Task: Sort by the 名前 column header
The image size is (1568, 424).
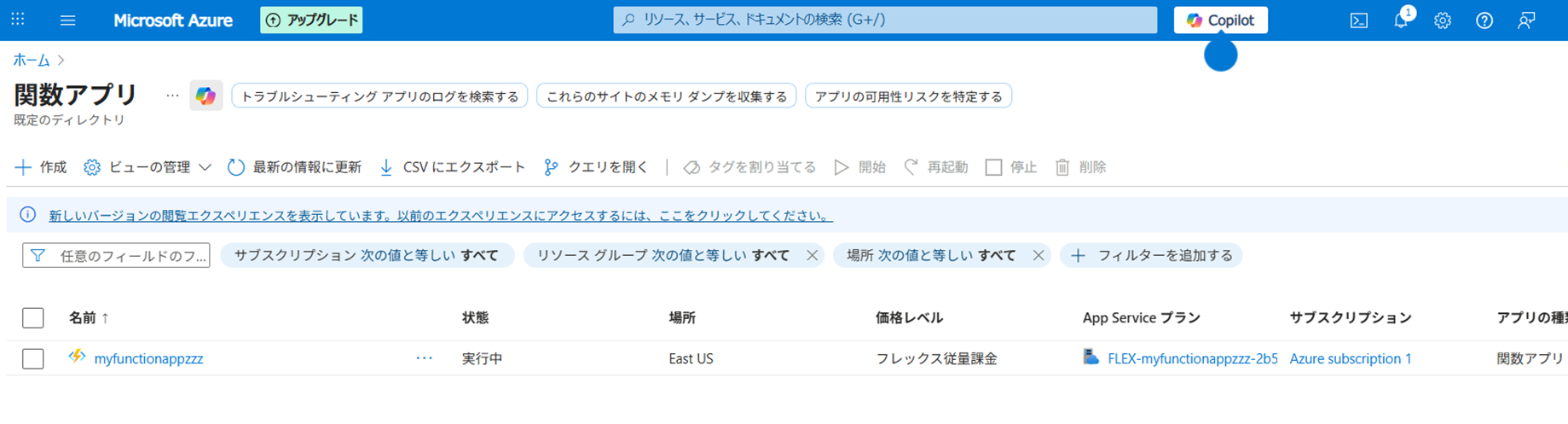Action: click(x=89, y=317)
